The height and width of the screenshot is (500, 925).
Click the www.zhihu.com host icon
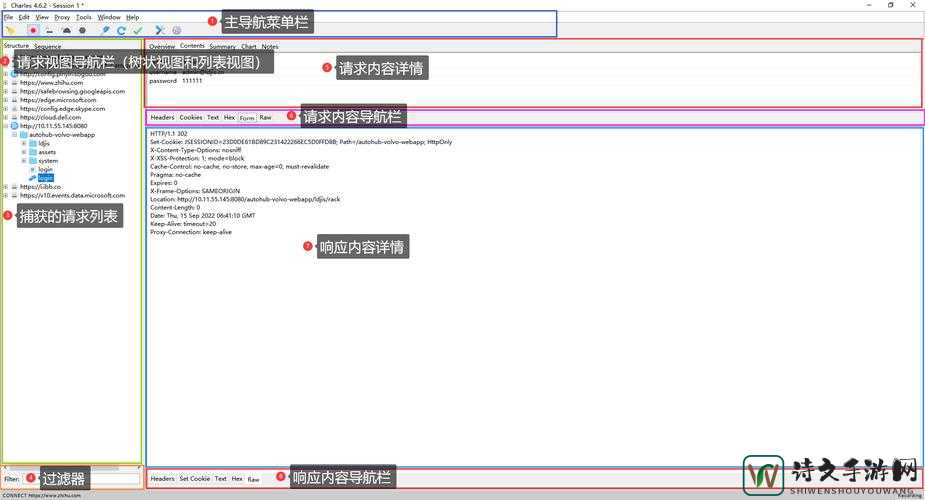pyautogui.click(x=15, y=83)
